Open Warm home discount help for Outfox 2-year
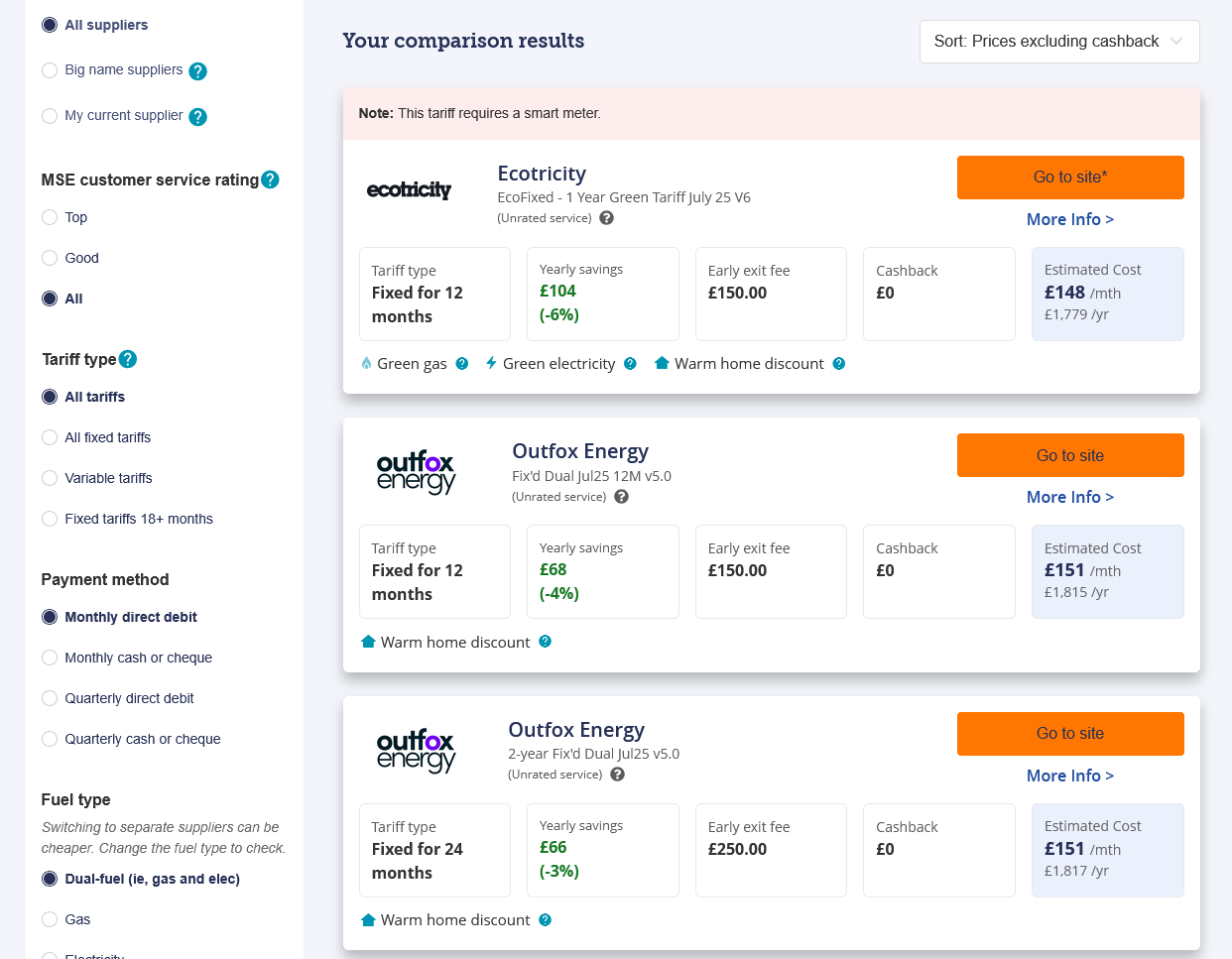The width and height of the screenshot is (1232, 959). point(545,920)
